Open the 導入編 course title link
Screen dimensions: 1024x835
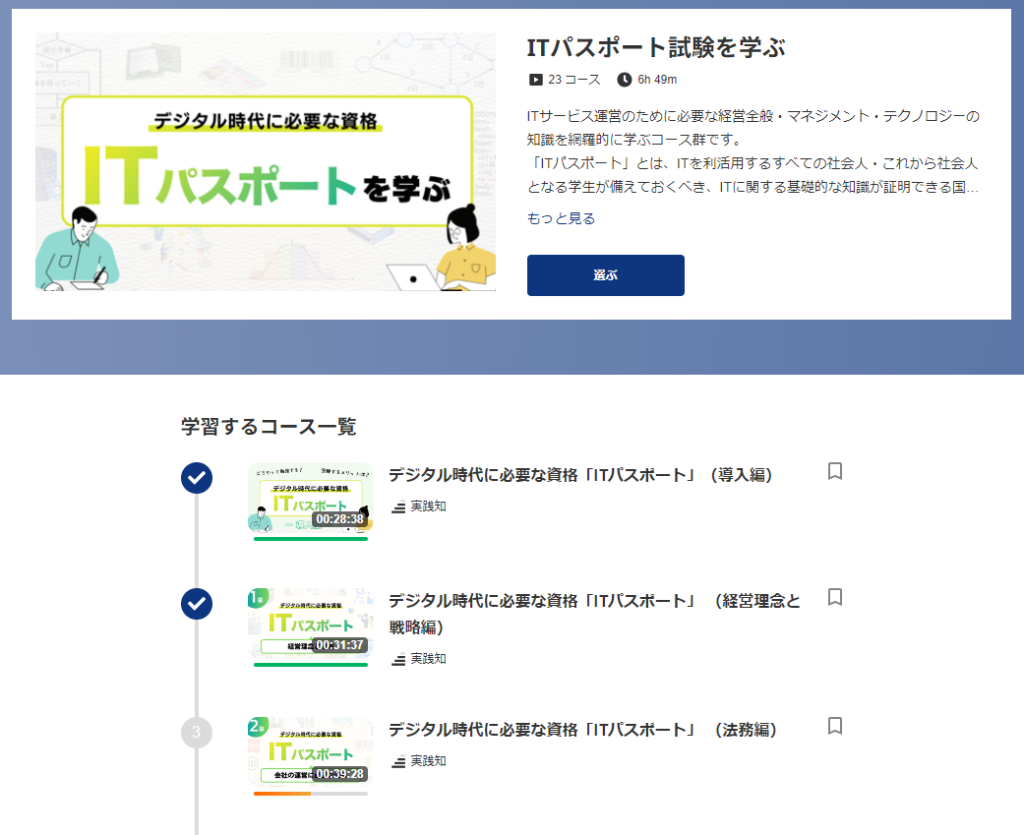tap(580, 475)
